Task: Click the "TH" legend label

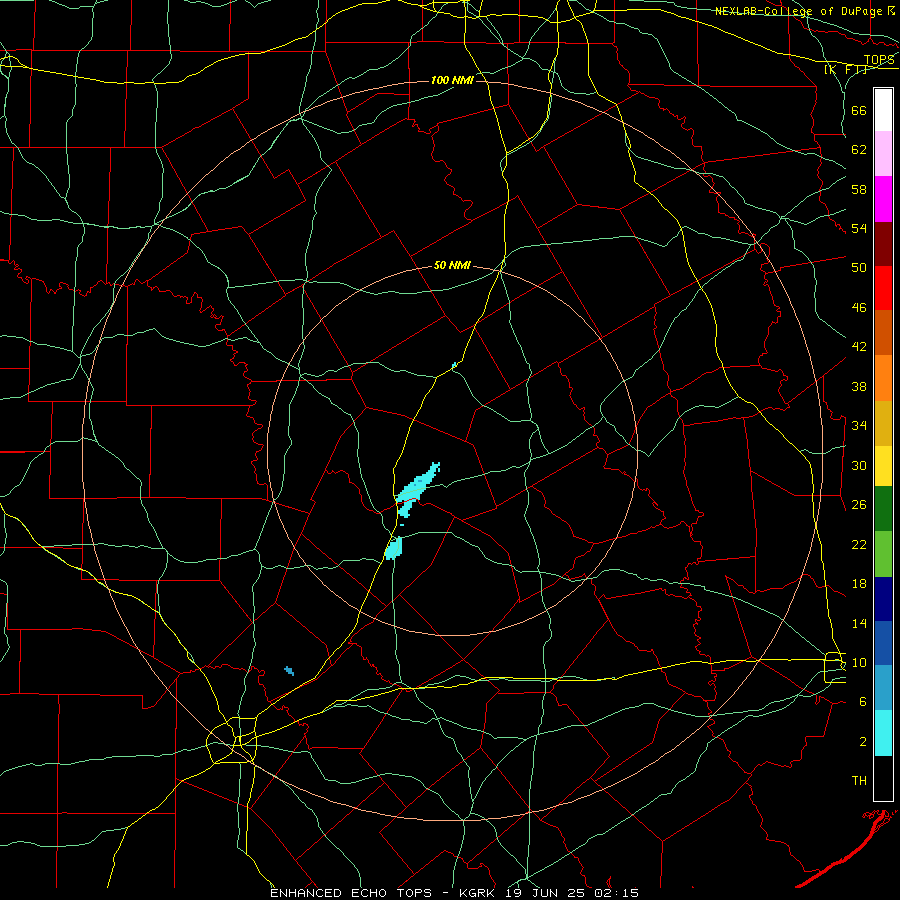Action: [x=859, y=781]
